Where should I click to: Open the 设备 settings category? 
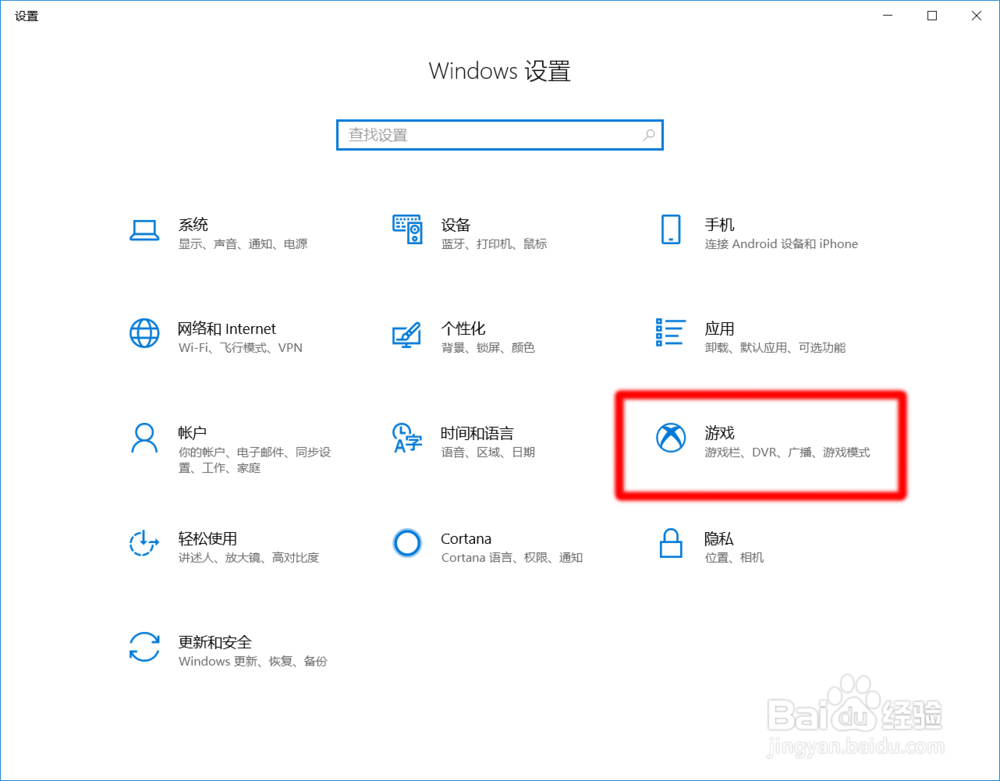click(455, 224)
